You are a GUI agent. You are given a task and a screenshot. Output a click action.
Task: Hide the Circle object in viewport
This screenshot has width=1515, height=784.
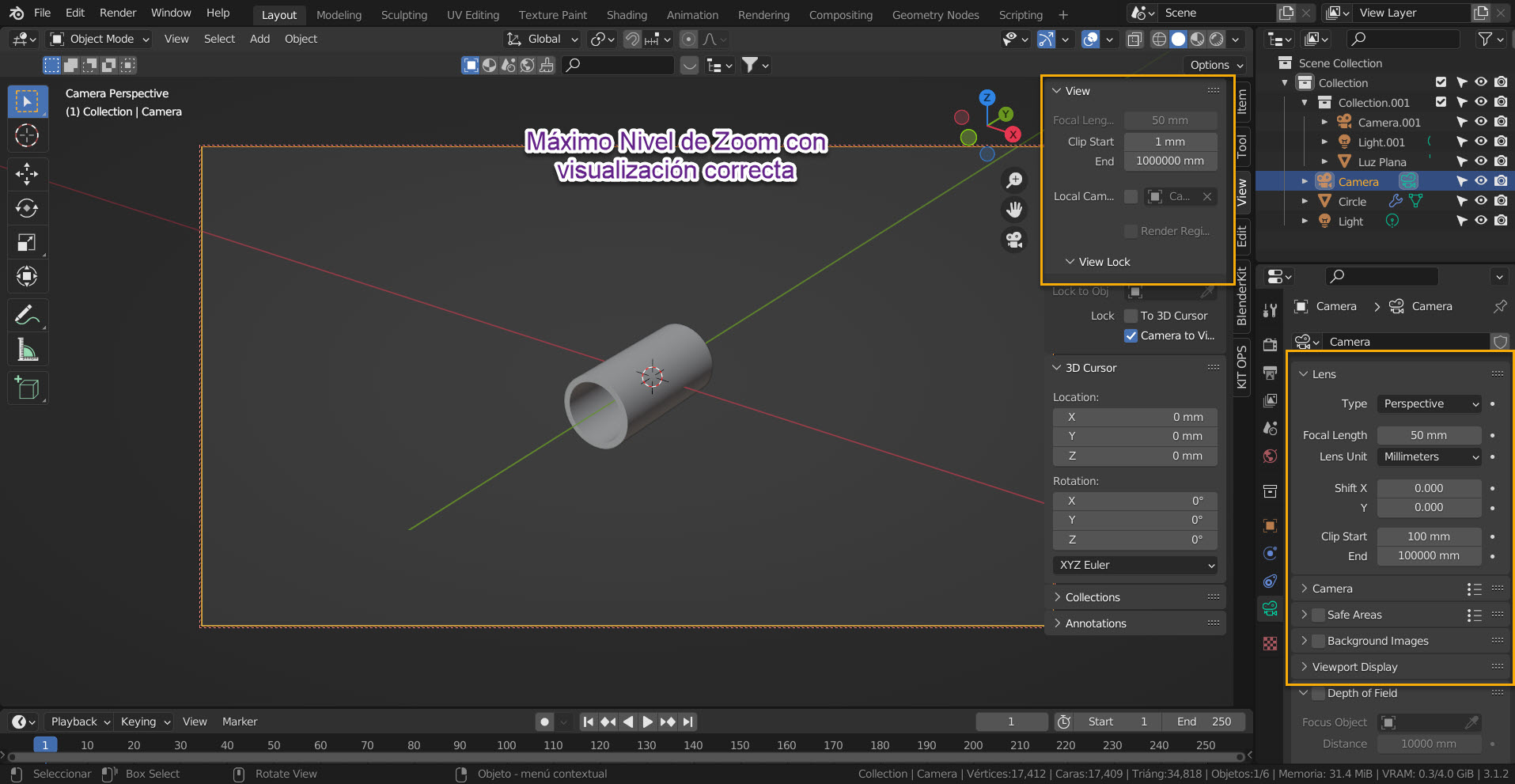(1481, 201)
